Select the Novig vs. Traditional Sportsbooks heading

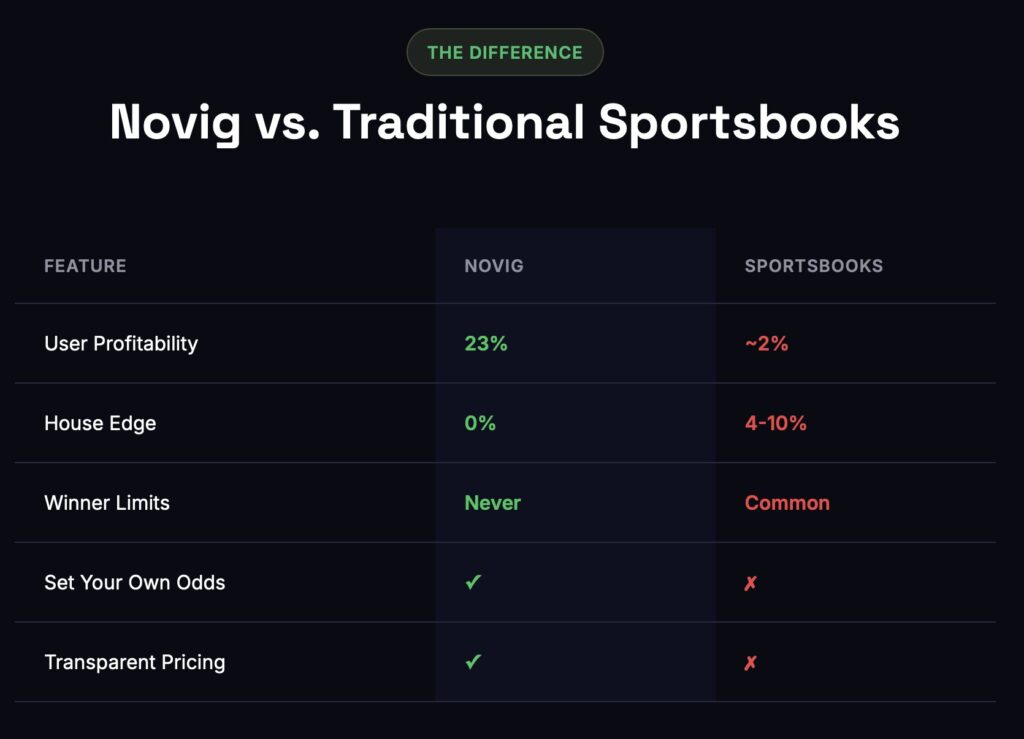(x=505, y=123)
